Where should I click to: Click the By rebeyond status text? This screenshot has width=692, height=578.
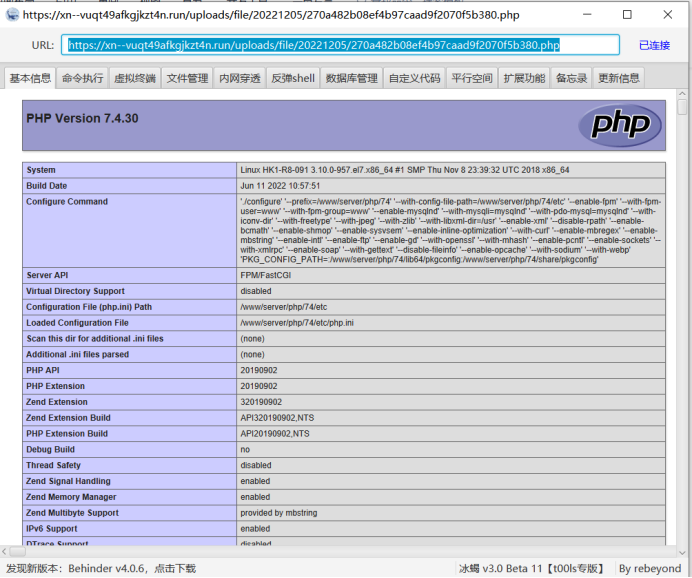650,569
